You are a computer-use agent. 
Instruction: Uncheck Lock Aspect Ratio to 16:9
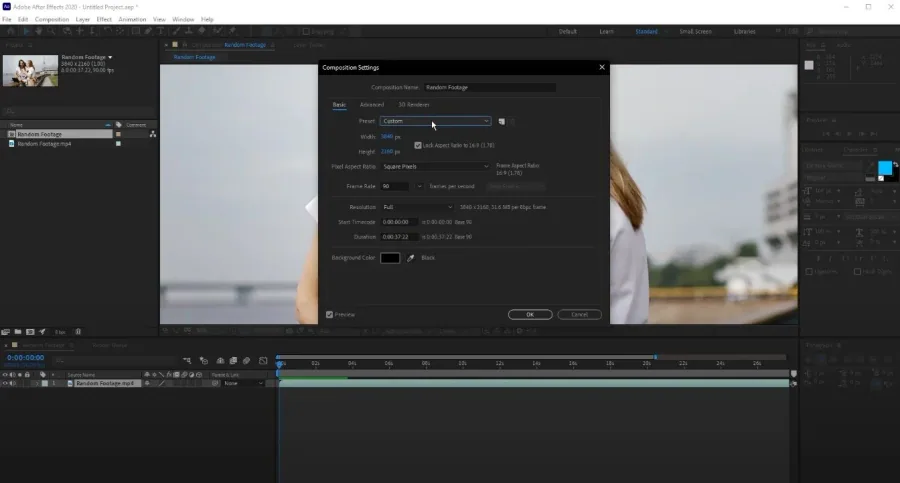[418, 145]
